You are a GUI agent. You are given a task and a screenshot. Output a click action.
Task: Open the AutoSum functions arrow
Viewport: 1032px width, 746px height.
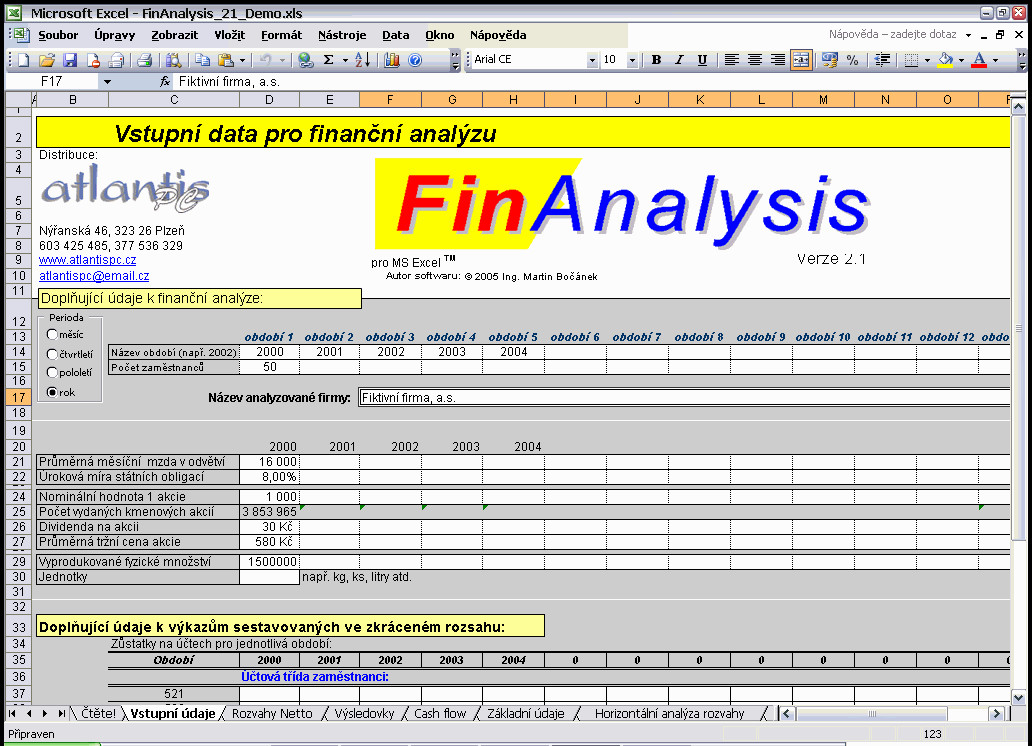pos(345,61)
